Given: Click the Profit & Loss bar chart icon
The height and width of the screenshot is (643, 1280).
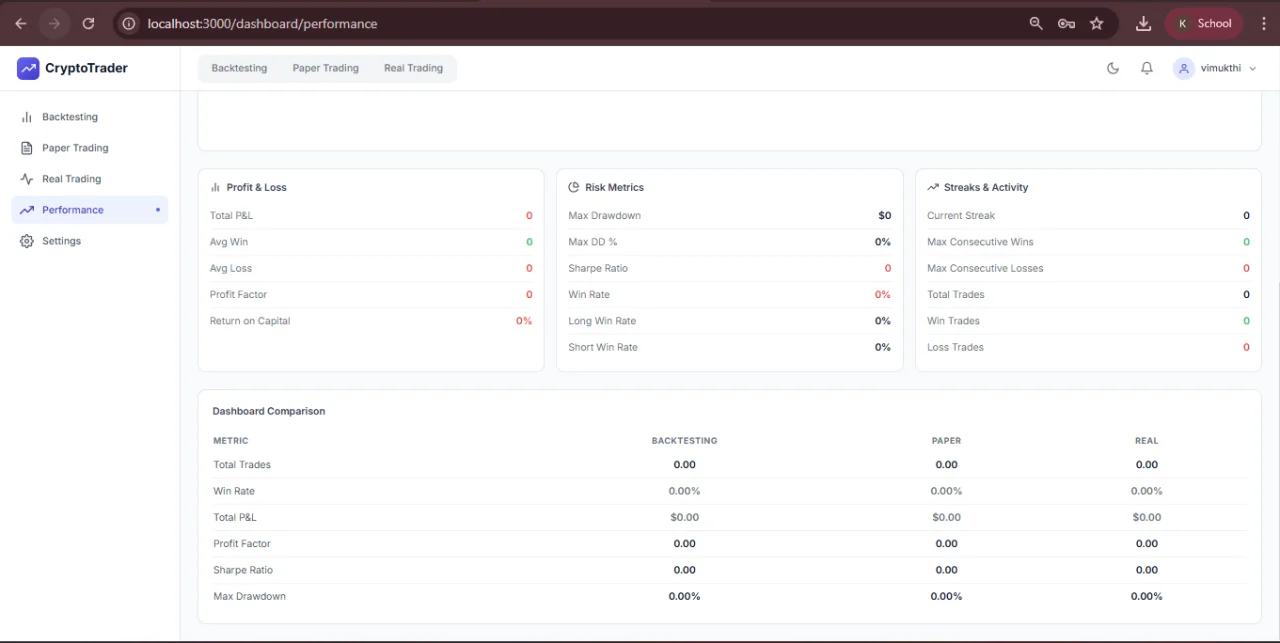Looking at the screenshot, I should 215,187.
